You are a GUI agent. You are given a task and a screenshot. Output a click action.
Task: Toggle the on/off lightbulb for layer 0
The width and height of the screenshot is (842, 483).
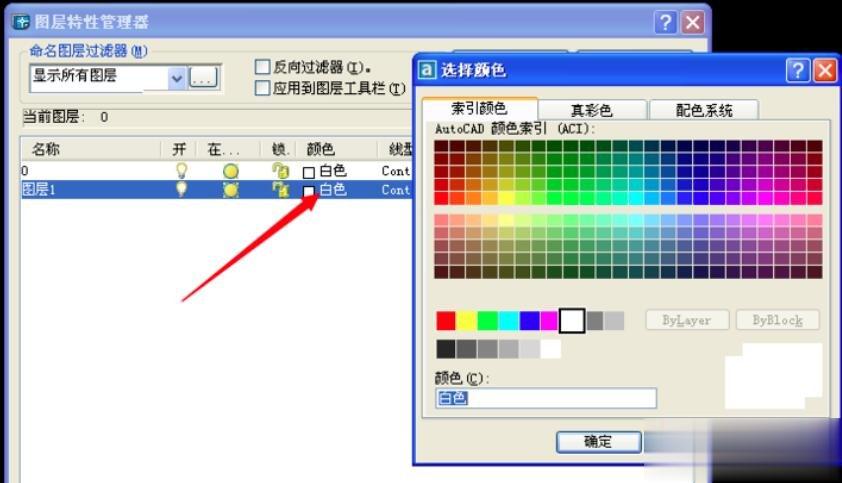coord(182,171)
